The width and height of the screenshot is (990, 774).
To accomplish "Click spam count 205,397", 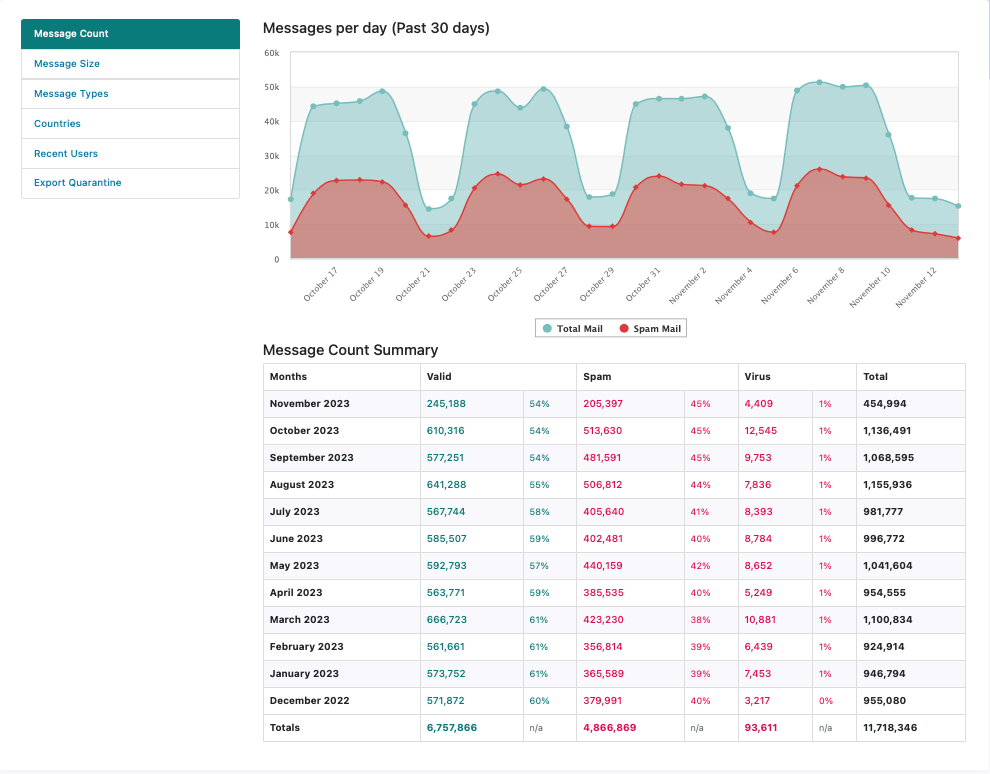I will [x=603, y=403].
